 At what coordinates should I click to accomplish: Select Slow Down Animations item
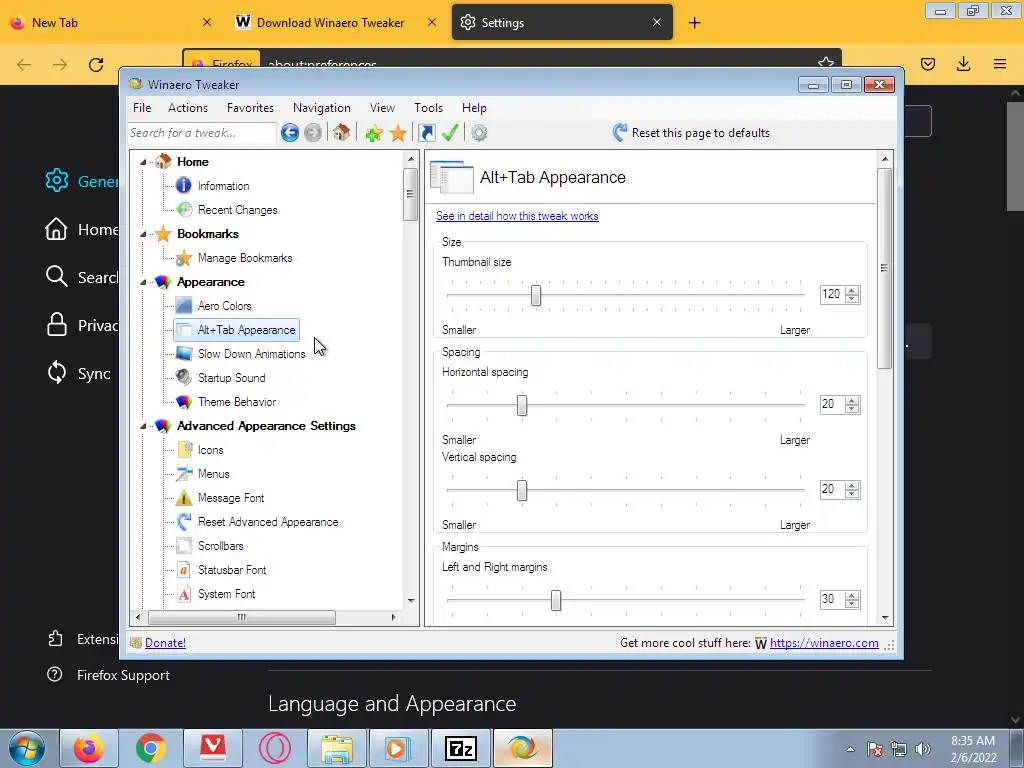click(x=251, y=354)
